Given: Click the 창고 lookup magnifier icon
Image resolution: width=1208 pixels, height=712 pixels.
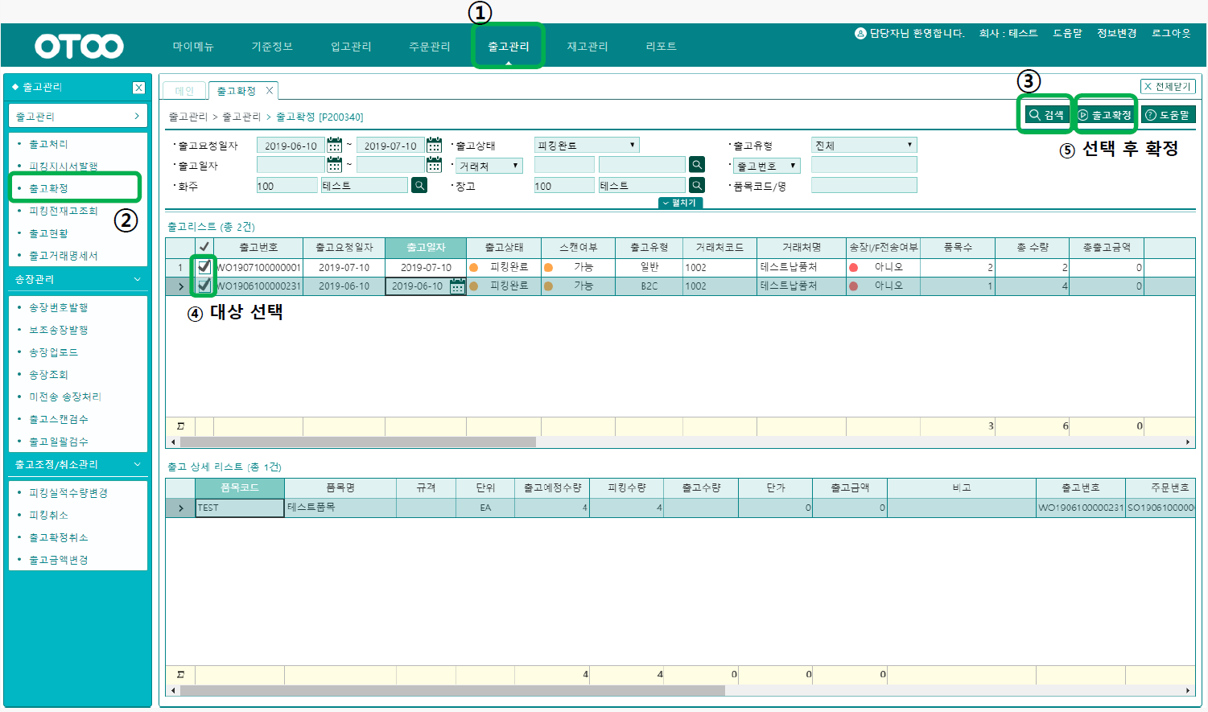Looking at the screenshot, I should point(697,185).
